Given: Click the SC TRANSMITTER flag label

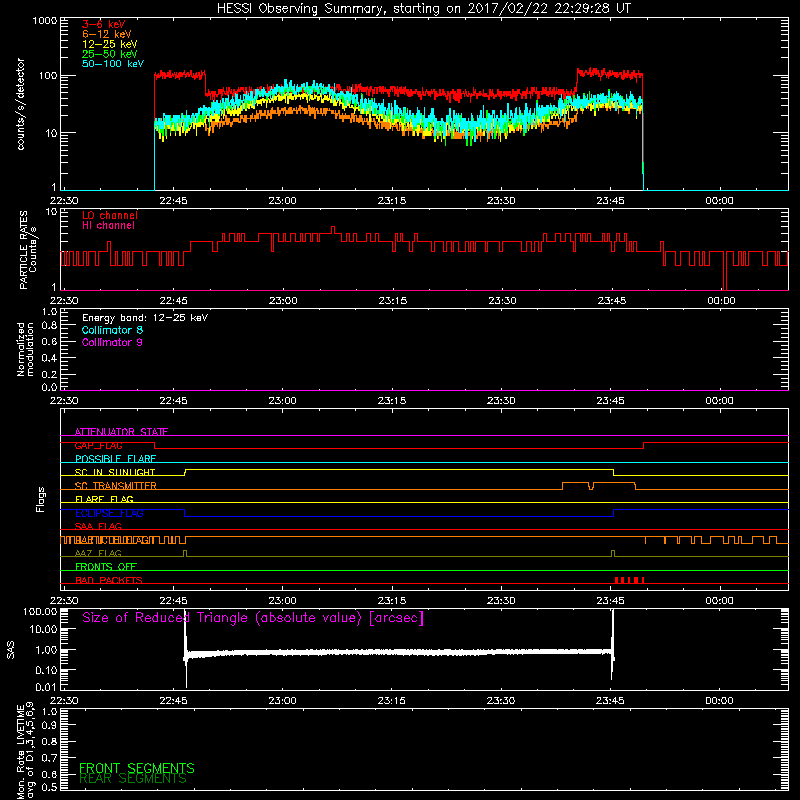Looking at the screenshot, I should [x=116, y=486].
